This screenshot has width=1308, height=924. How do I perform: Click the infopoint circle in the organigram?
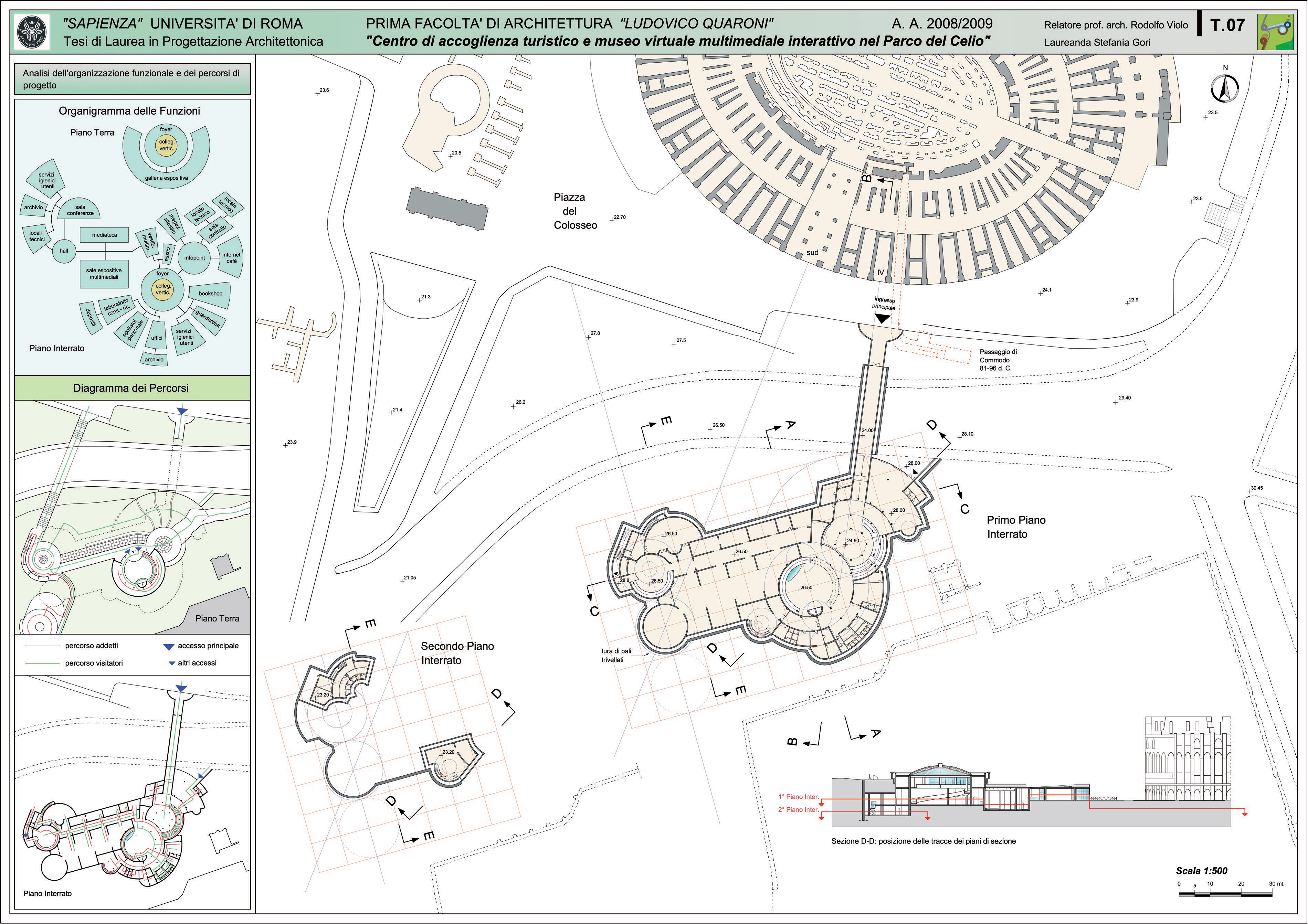tap(194, 258)
